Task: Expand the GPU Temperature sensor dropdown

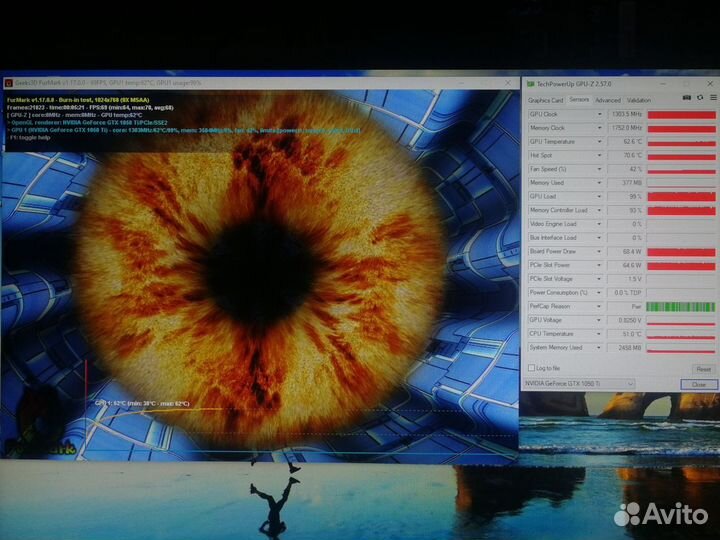Action: click(x=599, y=142)
